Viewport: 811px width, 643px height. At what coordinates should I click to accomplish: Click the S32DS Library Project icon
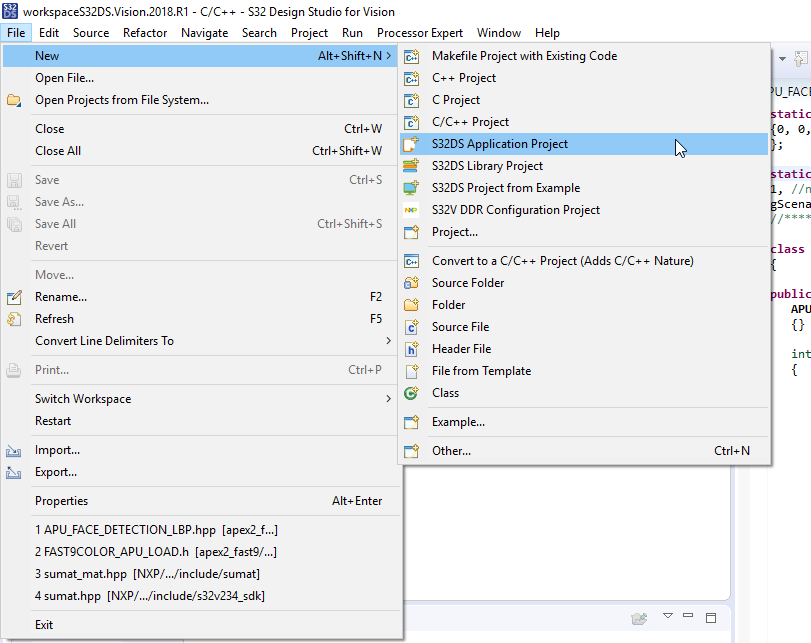[411, 166]
